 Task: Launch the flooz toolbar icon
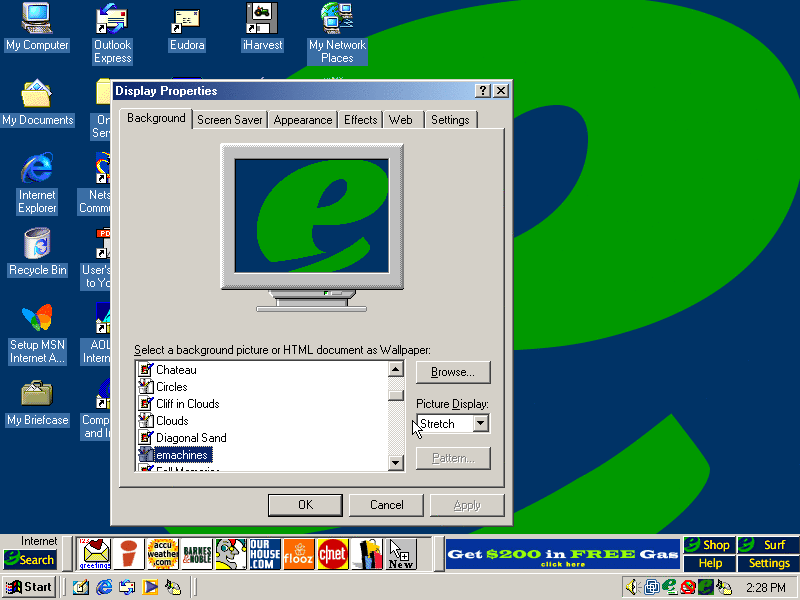click(298, 553)
